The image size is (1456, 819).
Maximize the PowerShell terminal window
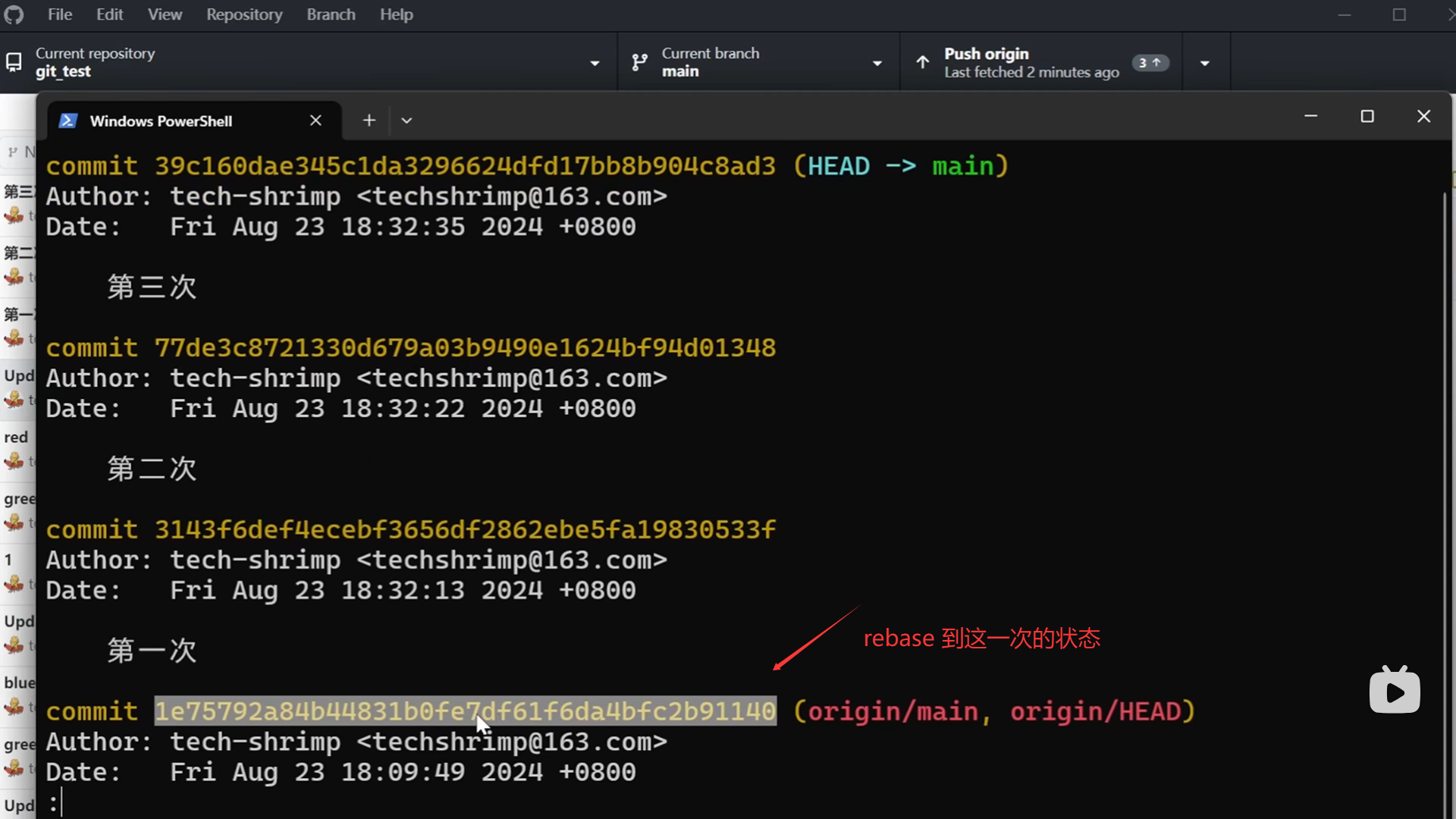point(1367,116)
